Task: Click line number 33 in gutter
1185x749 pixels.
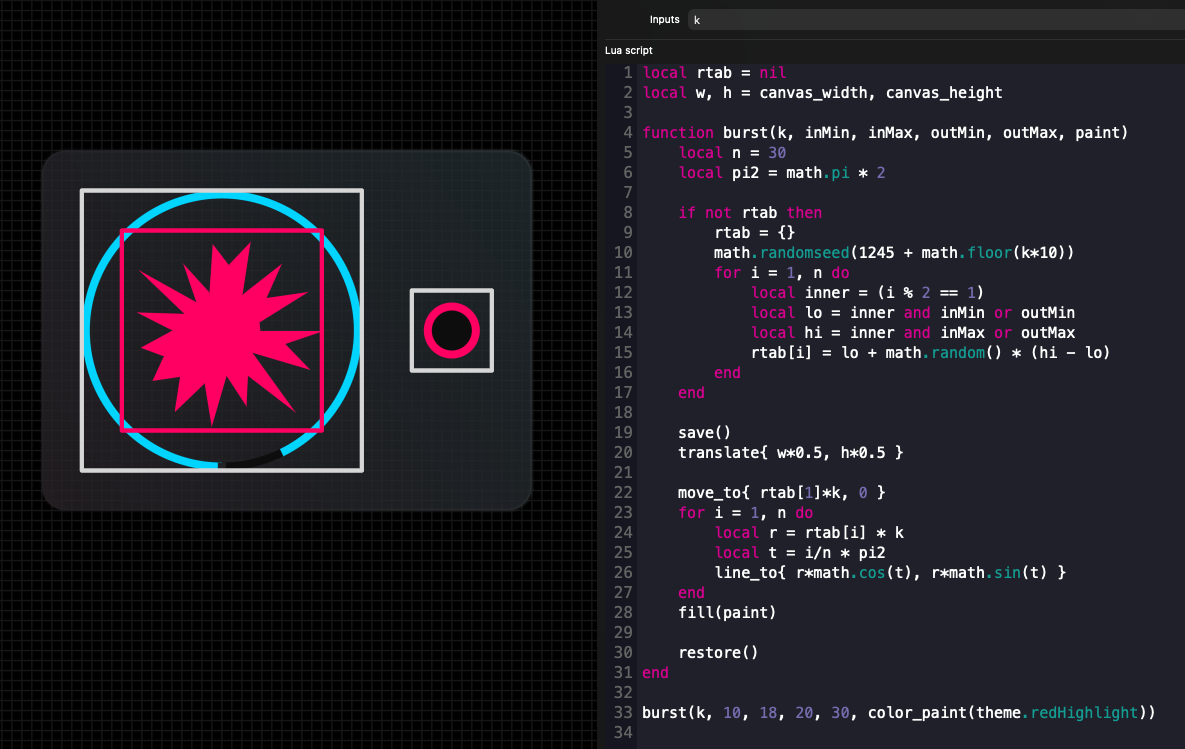Action: pos(623,713)
